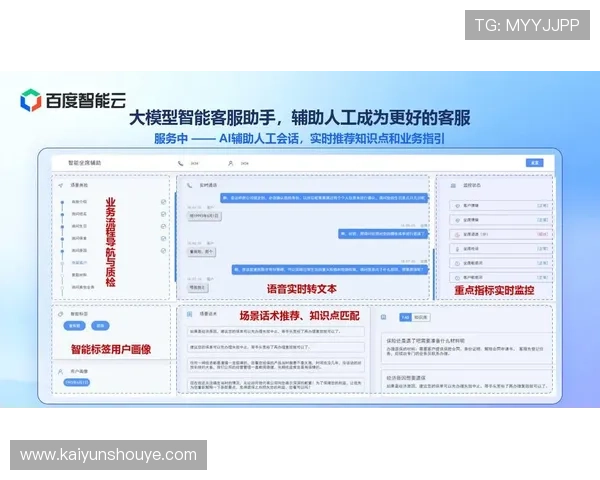Click the blue button at the header's right end
The height and width of the screenshot is (480, 600).
coord(535,163)
